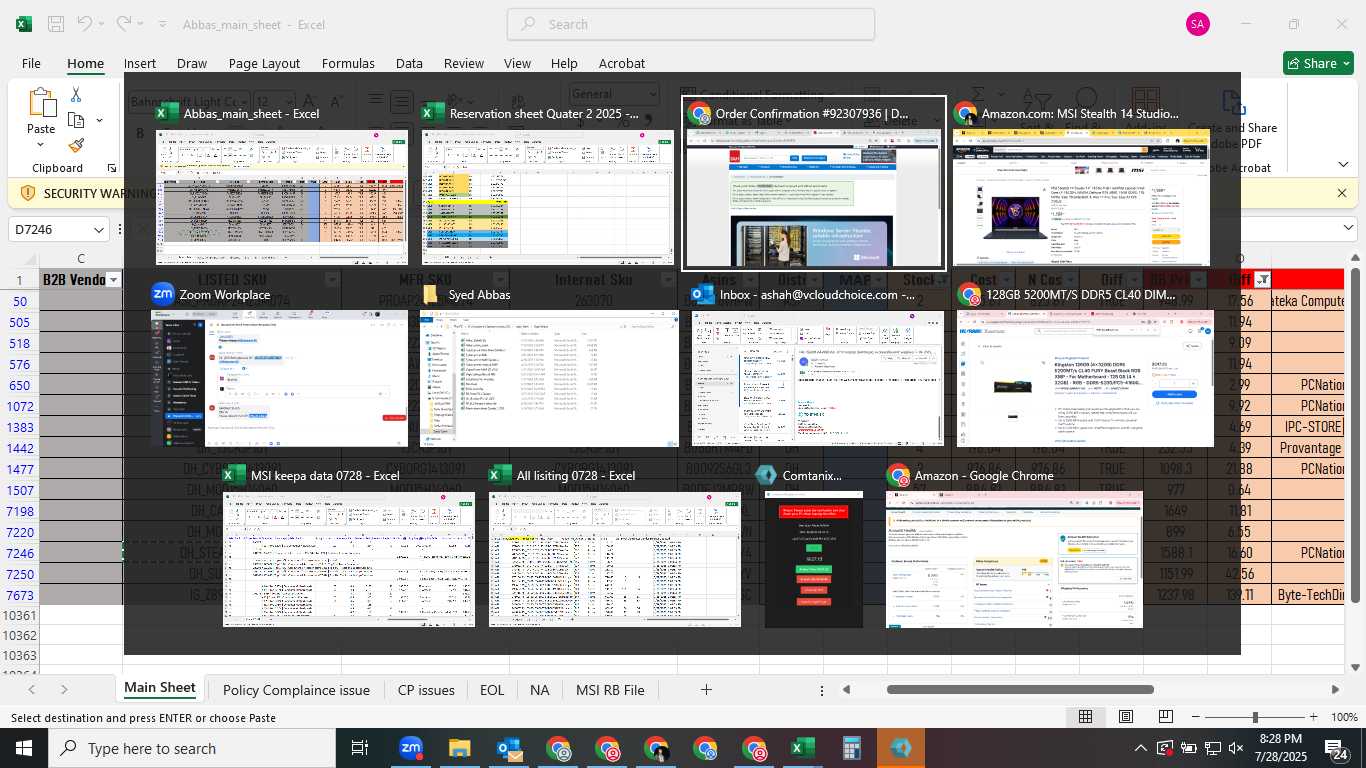Click the Redo arrow in quick access toolbar
The height and width of the screenshot is (768, 1366).
(123, 23)
